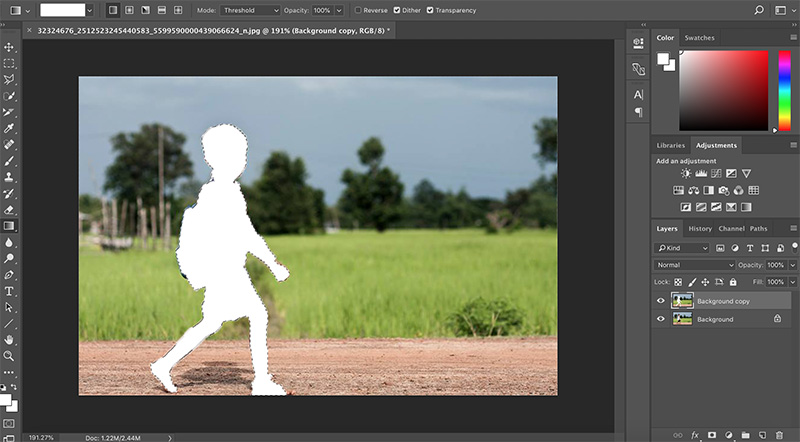The image size is (800, 442).
Task: Choose Radial Gradient style in options bar
Action: pos(129,10)
